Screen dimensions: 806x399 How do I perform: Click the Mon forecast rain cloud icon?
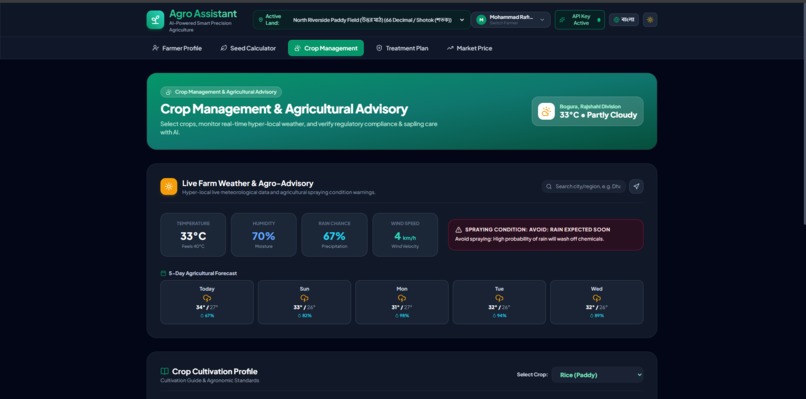[x=402, y=298]
